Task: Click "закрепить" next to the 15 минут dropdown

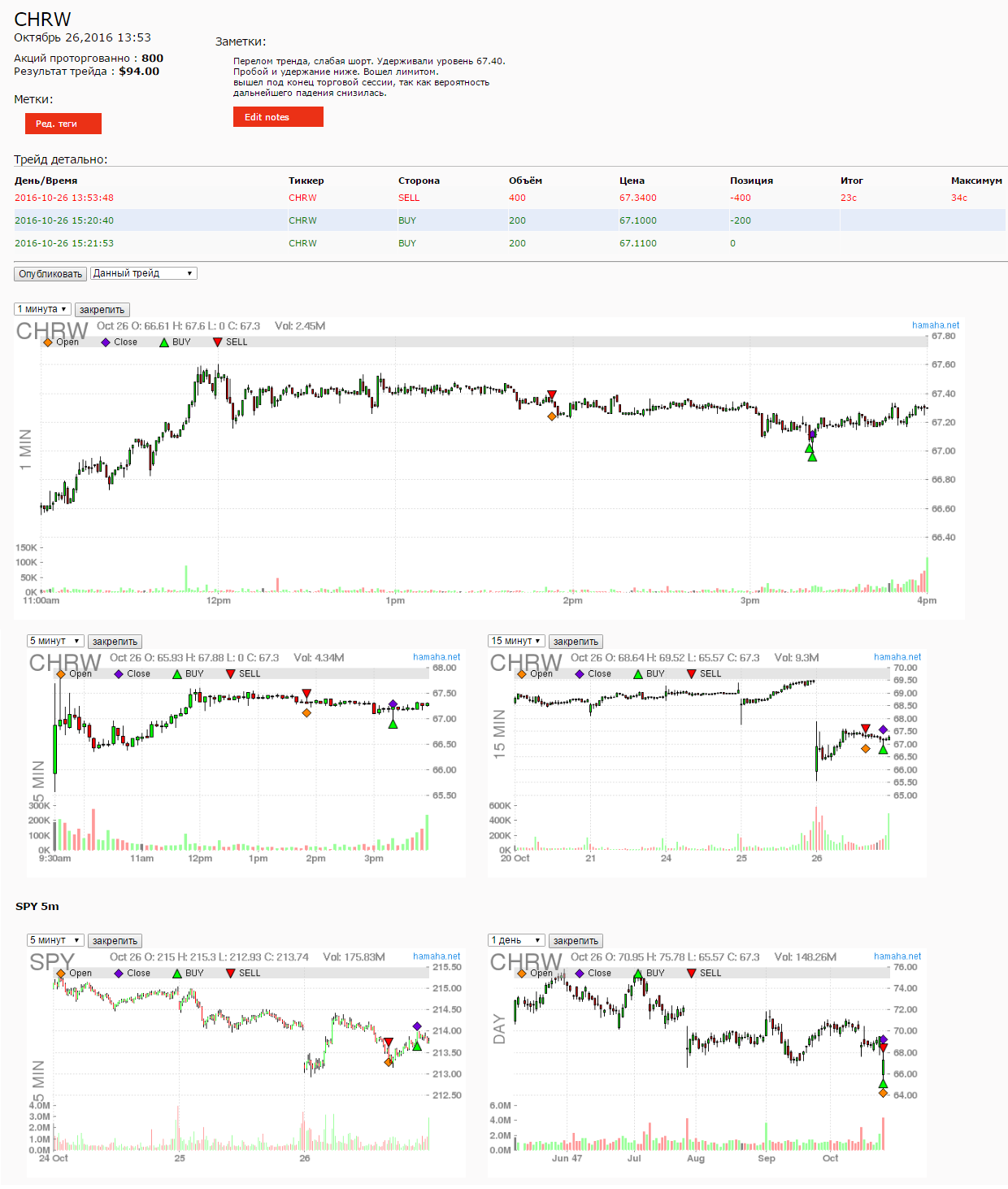Action: click(x=576, y=642)
